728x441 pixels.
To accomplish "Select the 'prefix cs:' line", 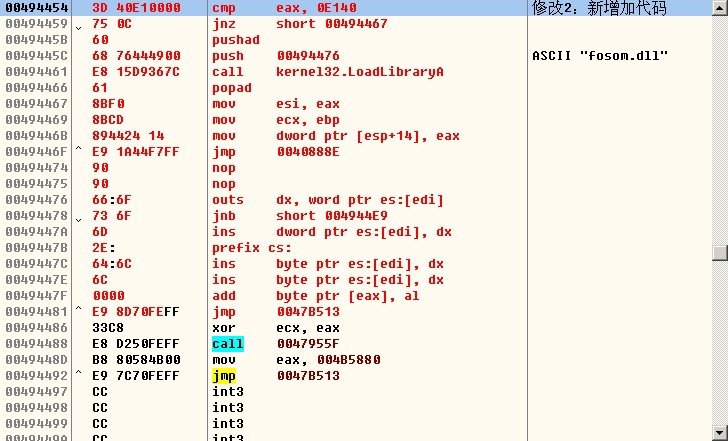I will click(252, 248).
